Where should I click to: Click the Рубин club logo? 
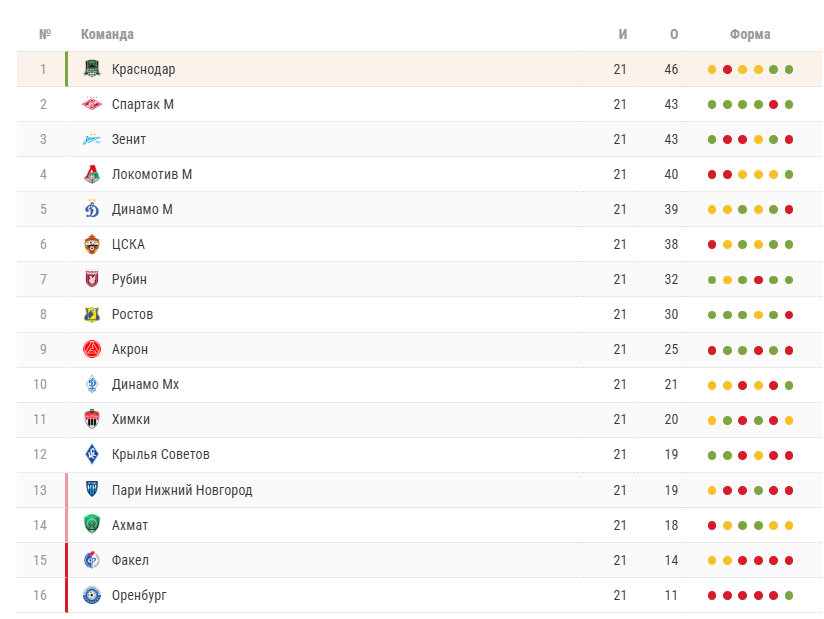pyautogui.click(x=92, y=279)
